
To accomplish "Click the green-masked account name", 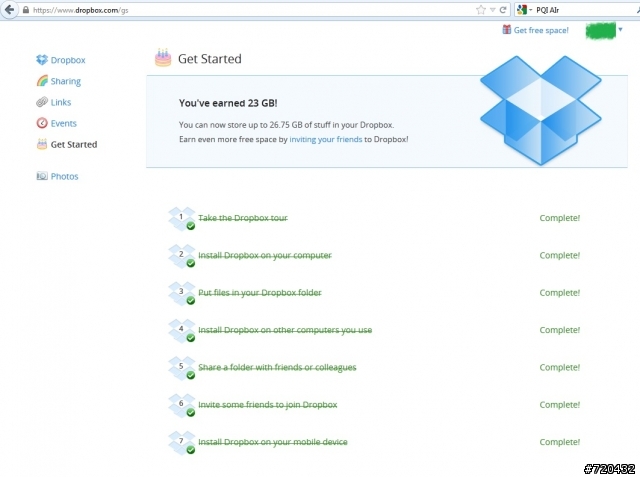I will 600,31.
